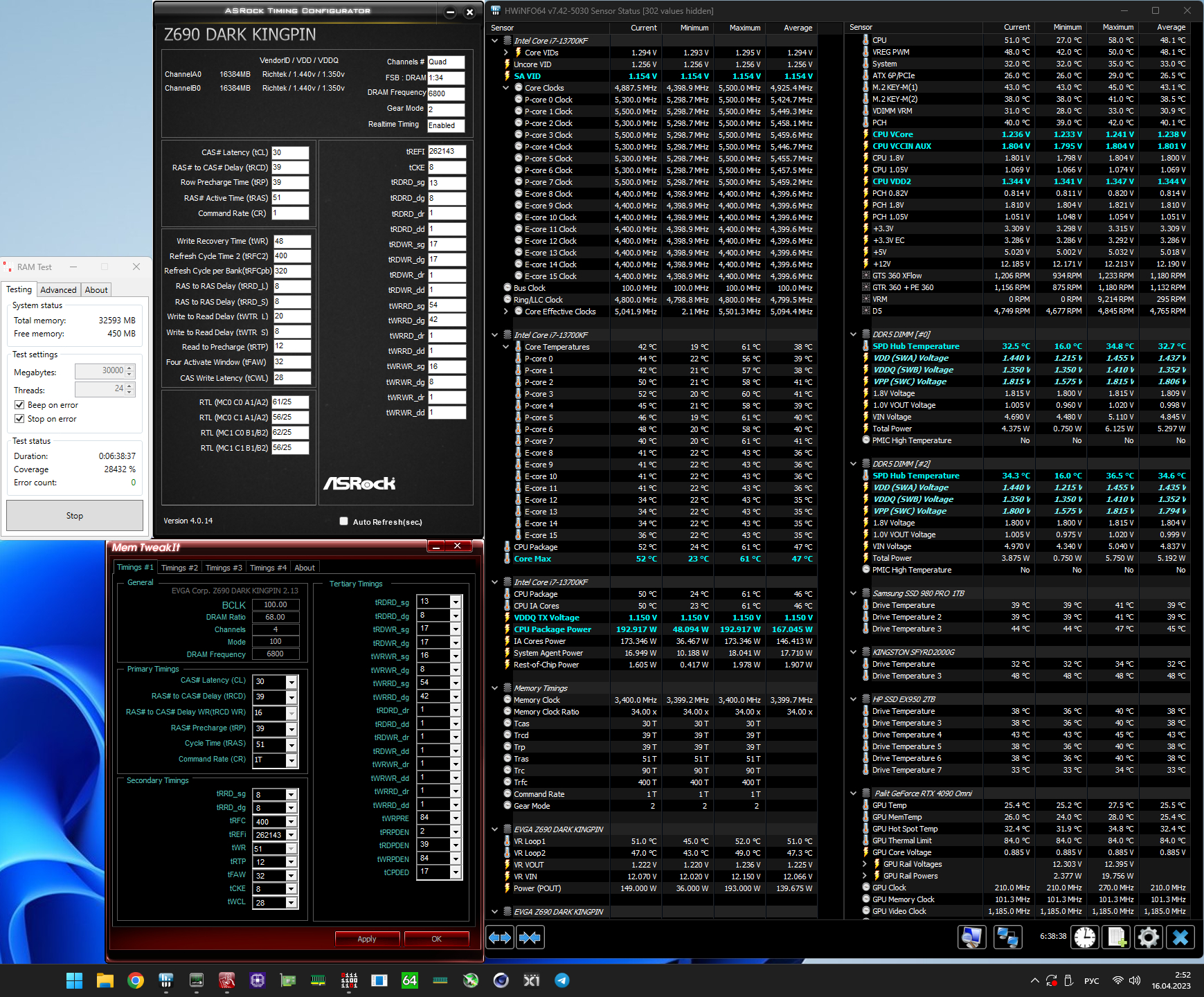Stop the running RAM Test
Screen dimensions: 1204x997
pos(75,516)
